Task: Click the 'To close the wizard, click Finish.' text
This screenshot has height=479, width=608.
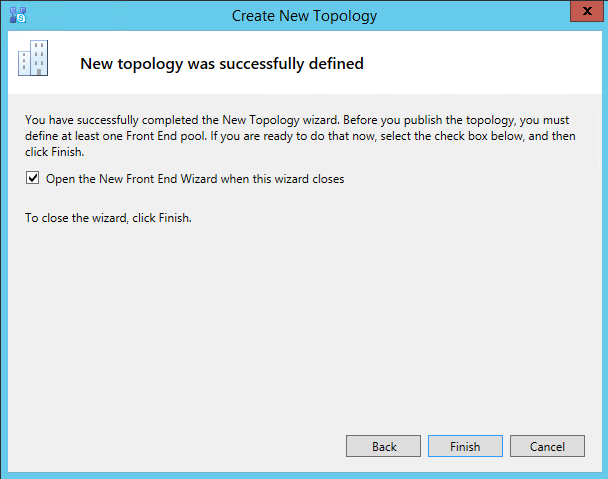Action: 108,218
